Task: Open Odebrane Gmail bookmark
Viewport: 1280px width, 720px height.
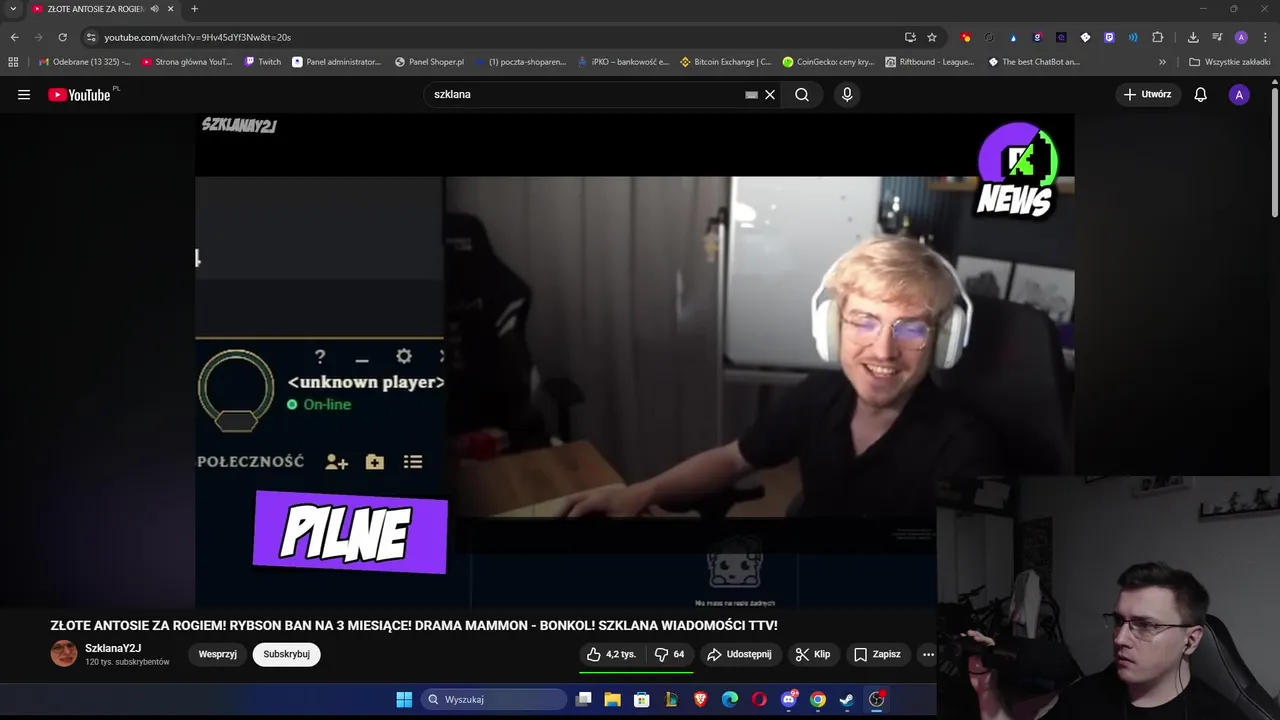Action: [84, 62]
